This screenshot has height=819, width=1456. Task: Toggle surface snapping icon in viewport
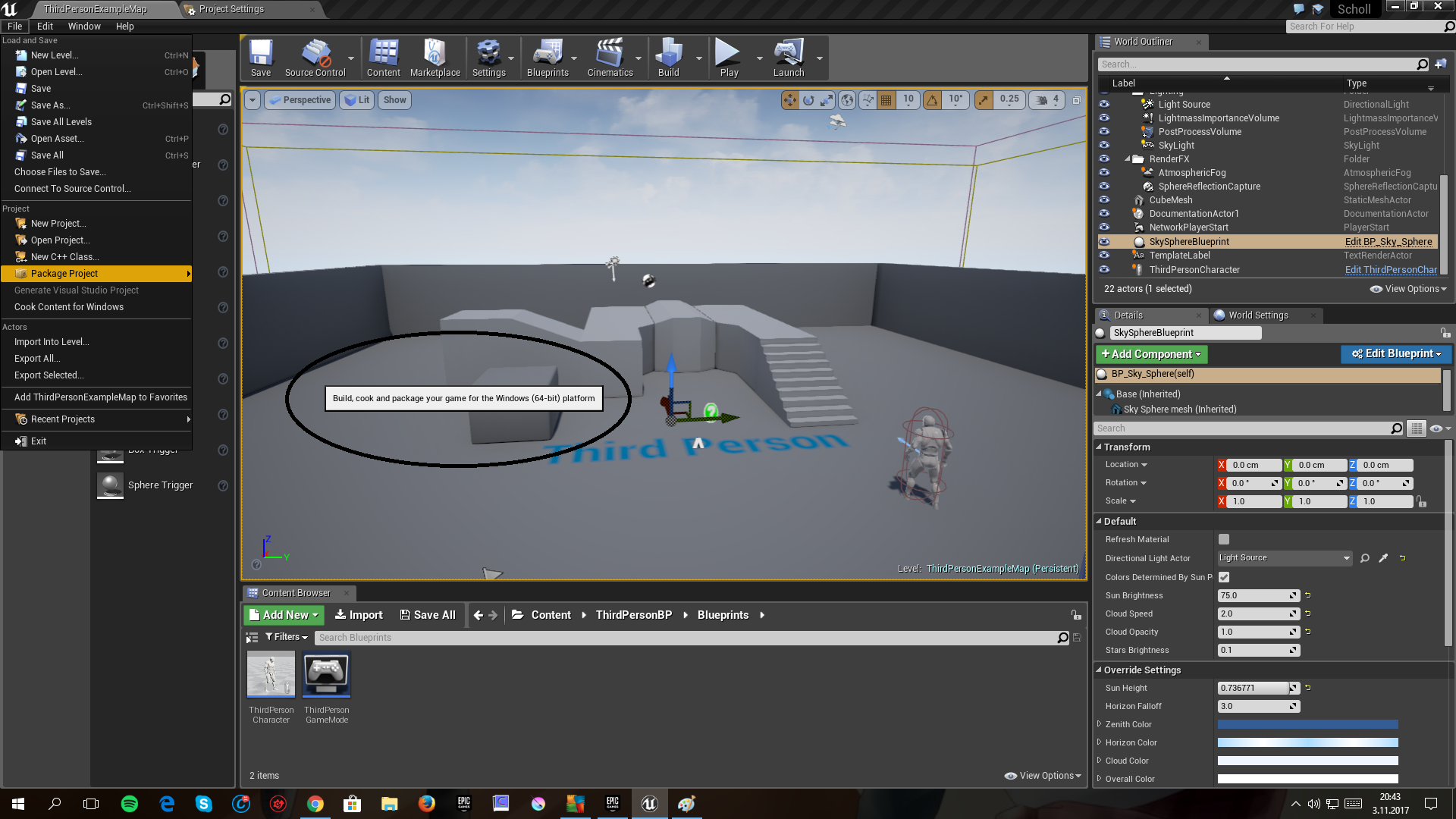(x=867, y=100)
